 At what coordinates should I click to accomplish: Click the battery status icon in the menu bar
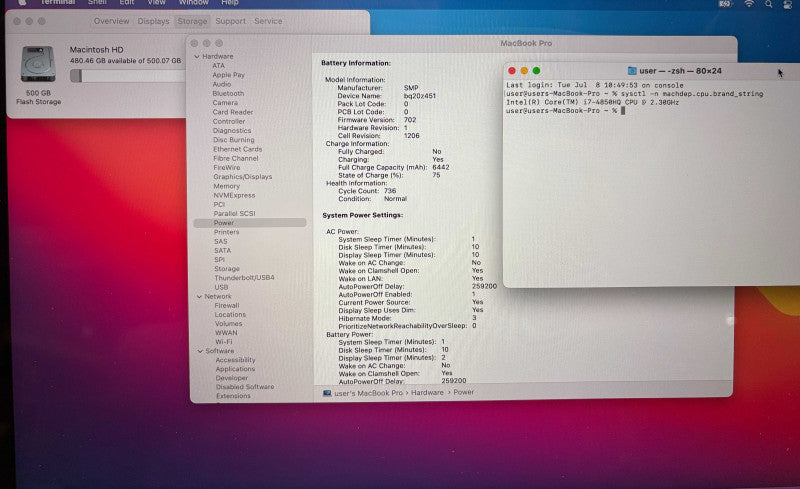pyautogui.click(x=725, y=4)
